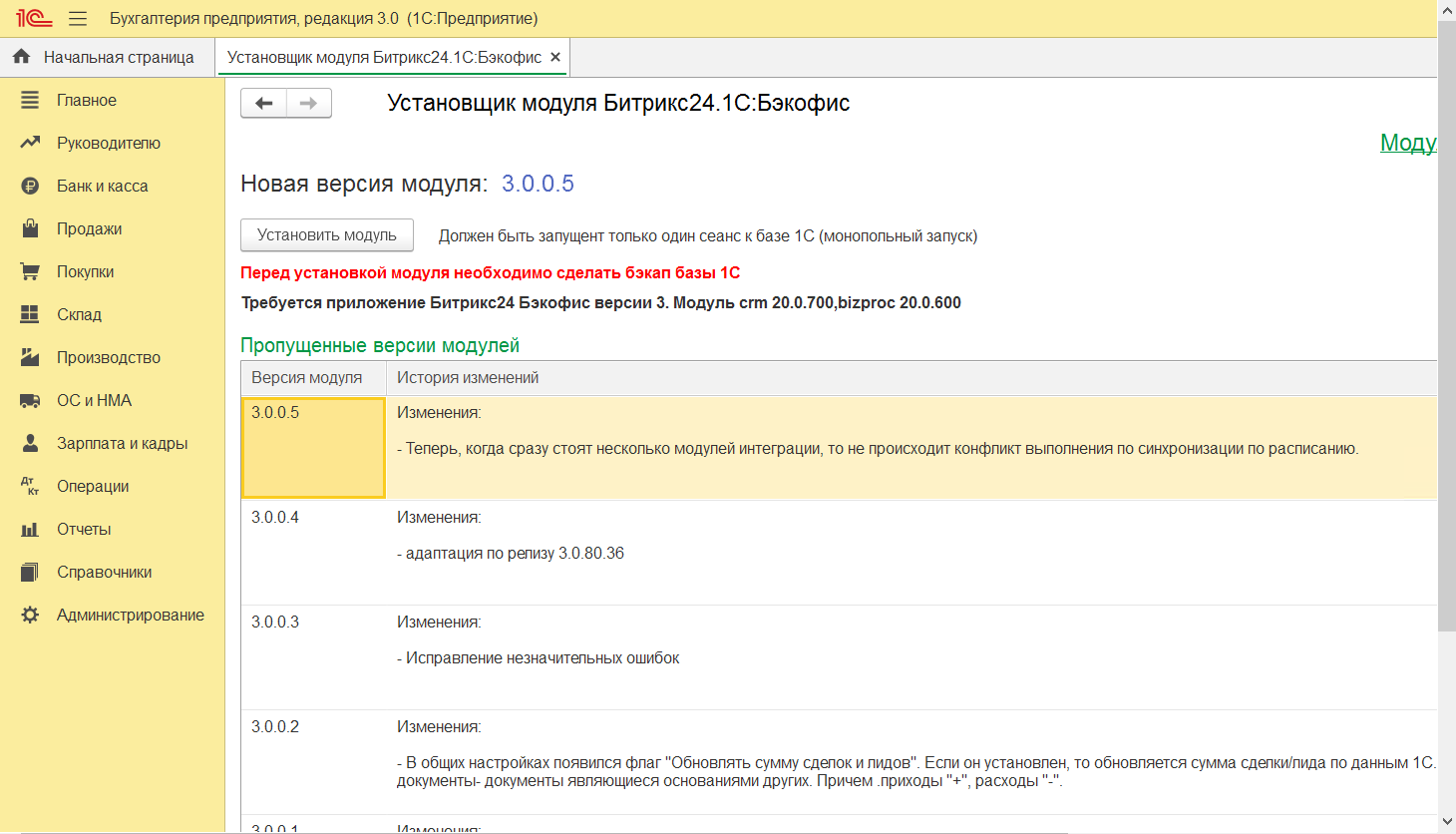Screen dimensions: 1456x834
Task: Click the Покупки cart icon
Action: tap(30, 271)
